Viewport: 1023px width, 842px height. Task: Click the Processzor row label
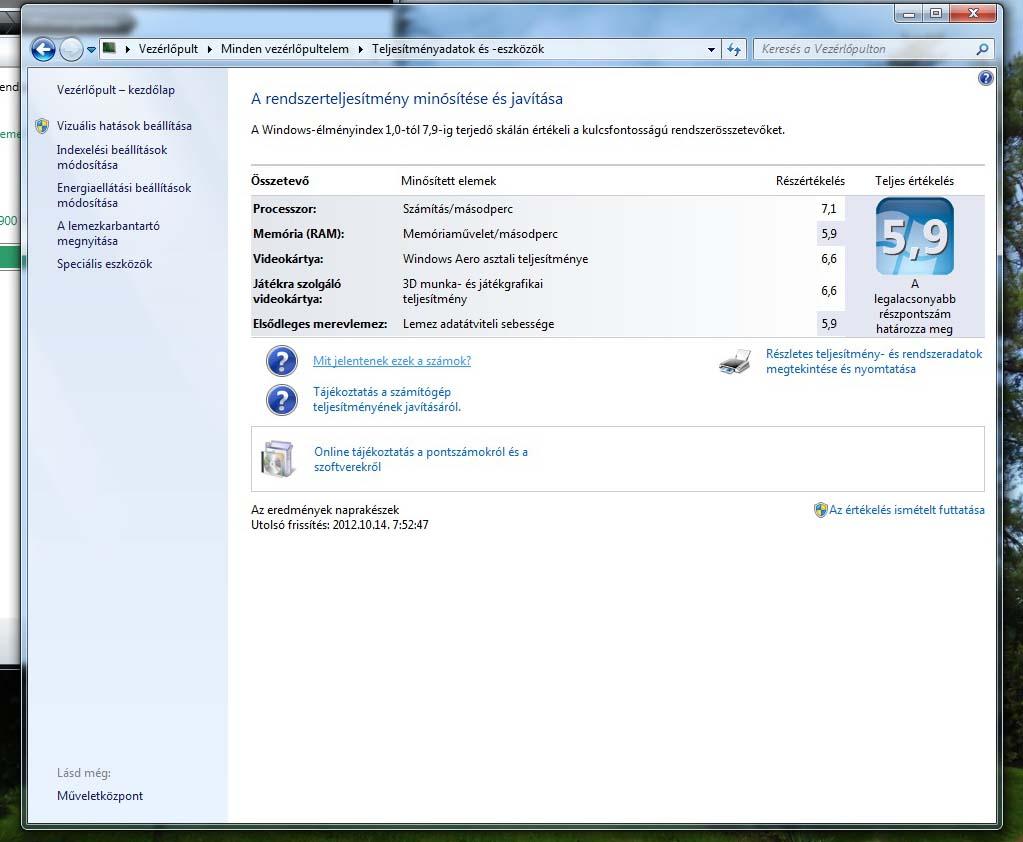(284, 209)
